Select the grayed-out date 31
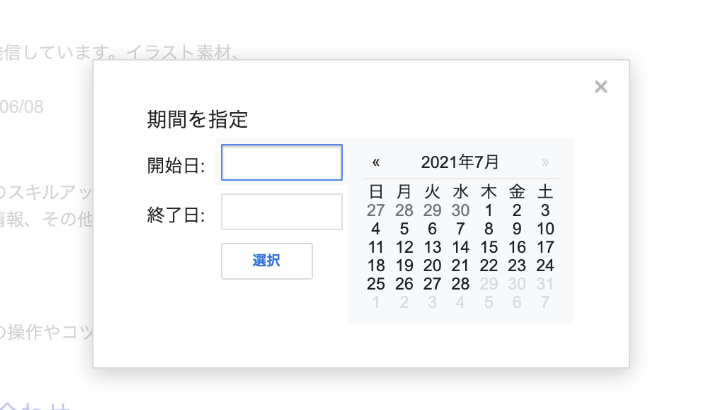Screen dimensions: 728x410 [x=545, y=284]
